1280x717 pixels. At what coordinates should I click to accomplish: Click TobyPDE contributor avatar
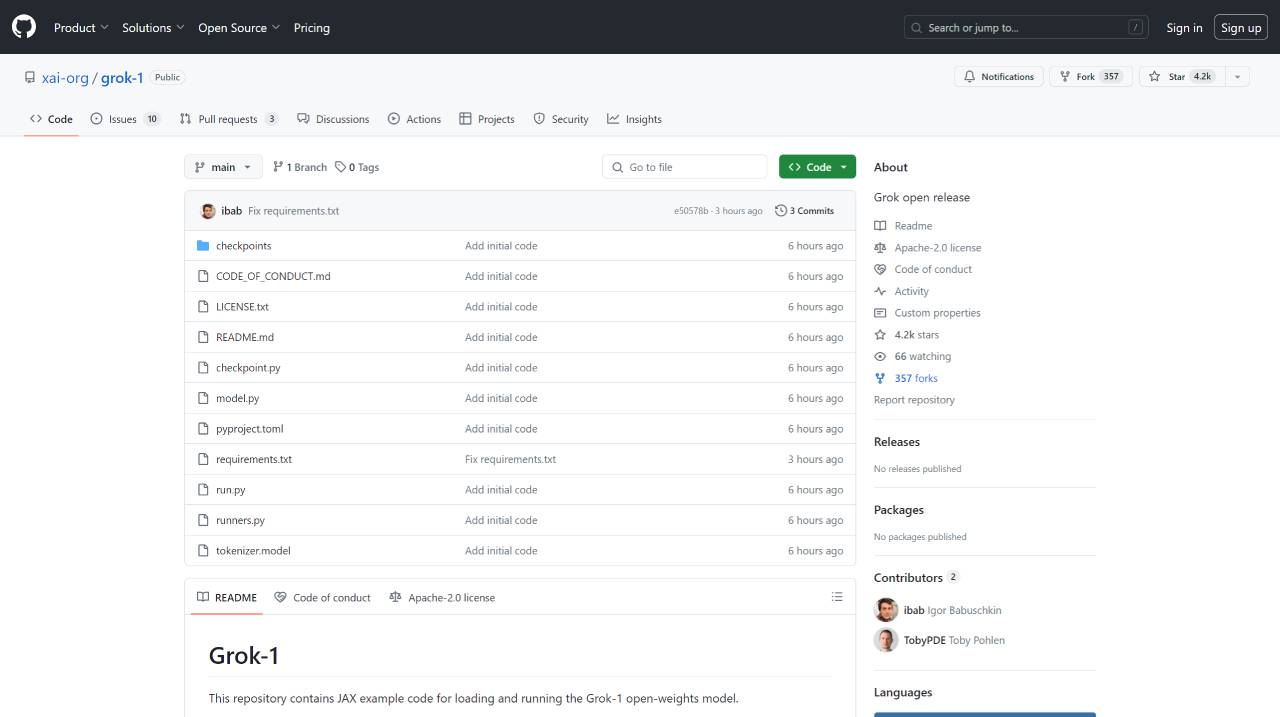pyautogui.click(x=886, y=640)
